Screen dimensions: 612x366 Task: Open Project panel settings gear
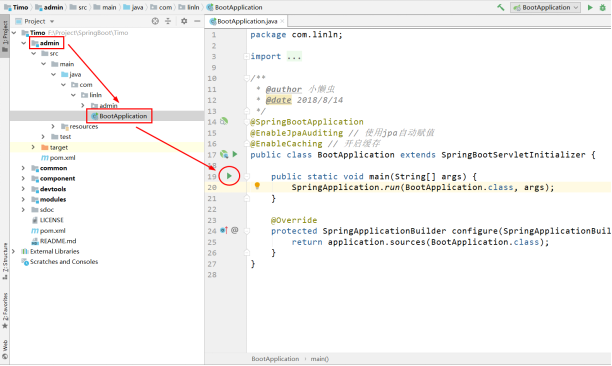point(184,21)
